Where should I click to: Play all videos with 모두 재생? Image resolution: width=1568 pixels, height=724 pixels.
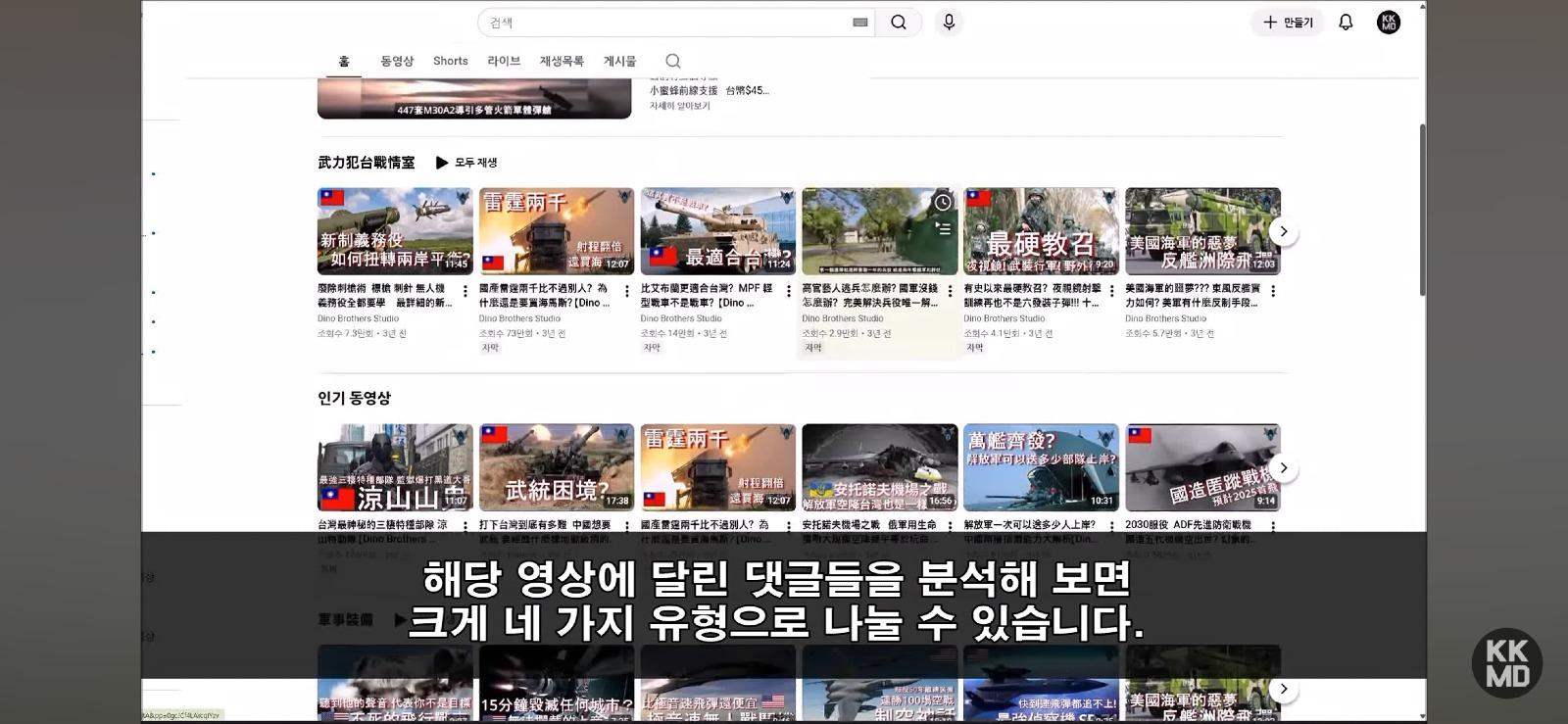(x=466, y=163)
